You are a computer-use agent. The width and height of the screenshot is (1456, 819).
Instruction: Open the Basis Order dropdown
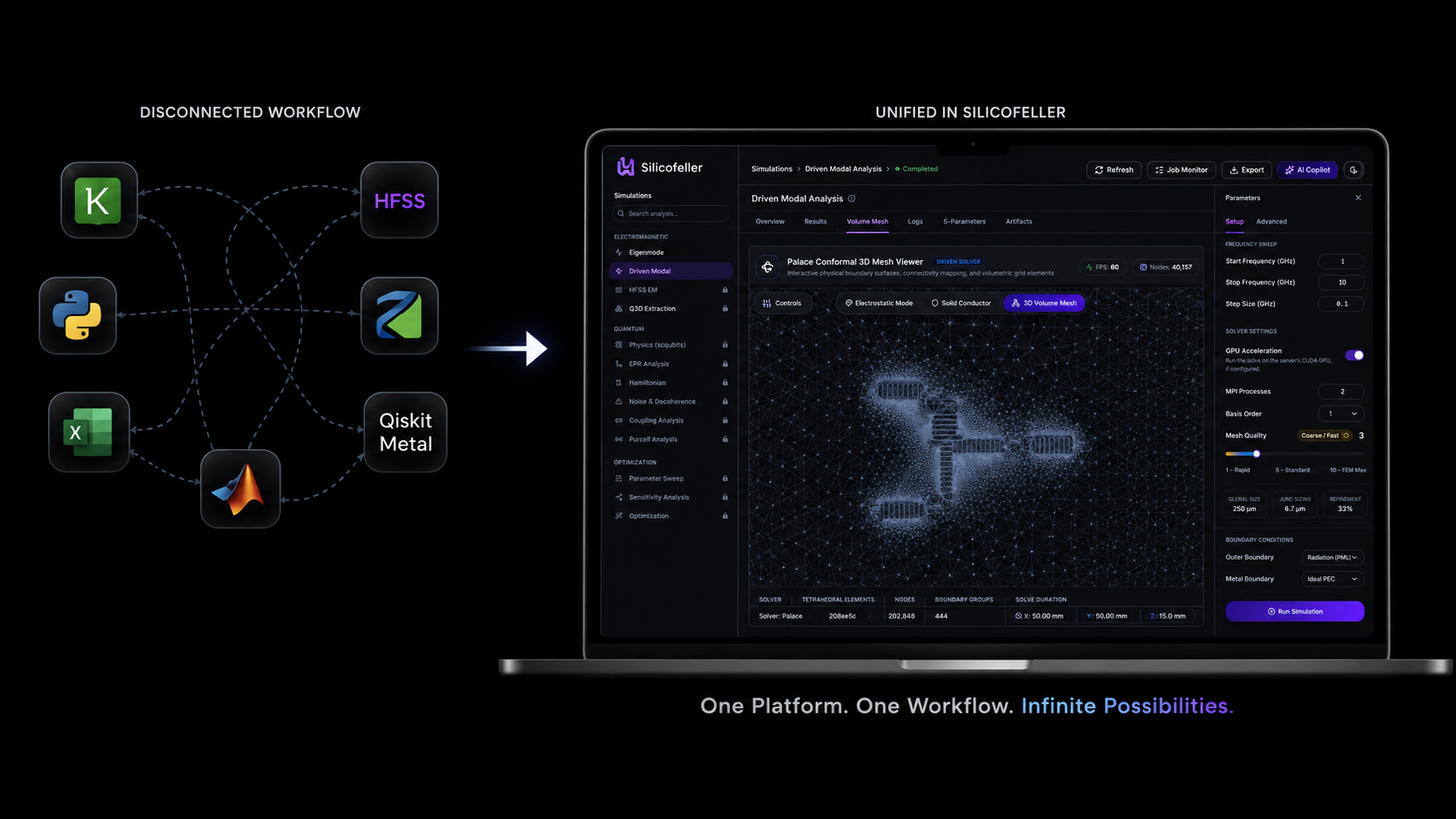pyautogui.click(x=1341, y=413)
